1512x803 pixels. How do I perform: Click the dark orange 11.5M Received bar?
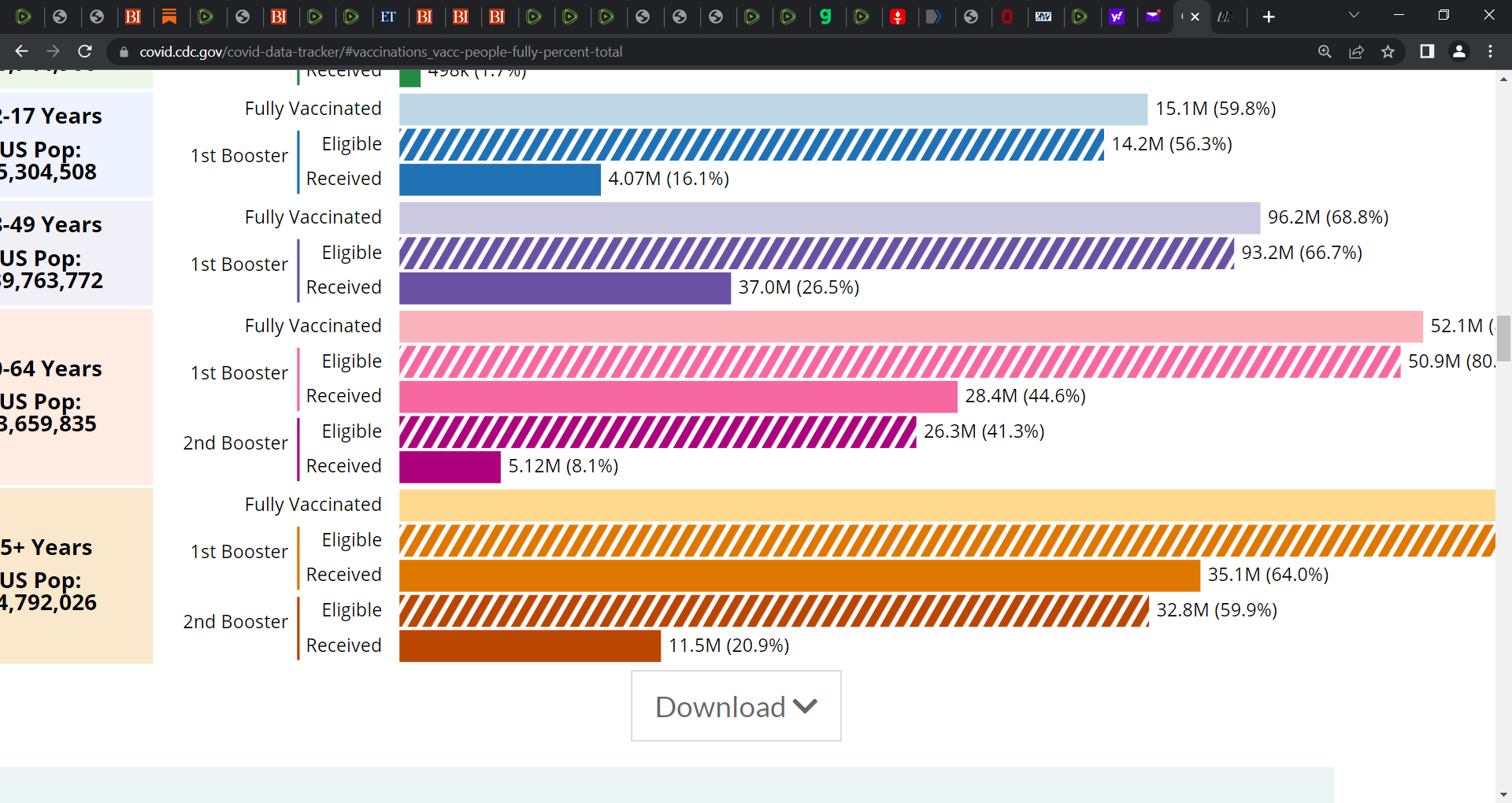click(x=530, y=646)
